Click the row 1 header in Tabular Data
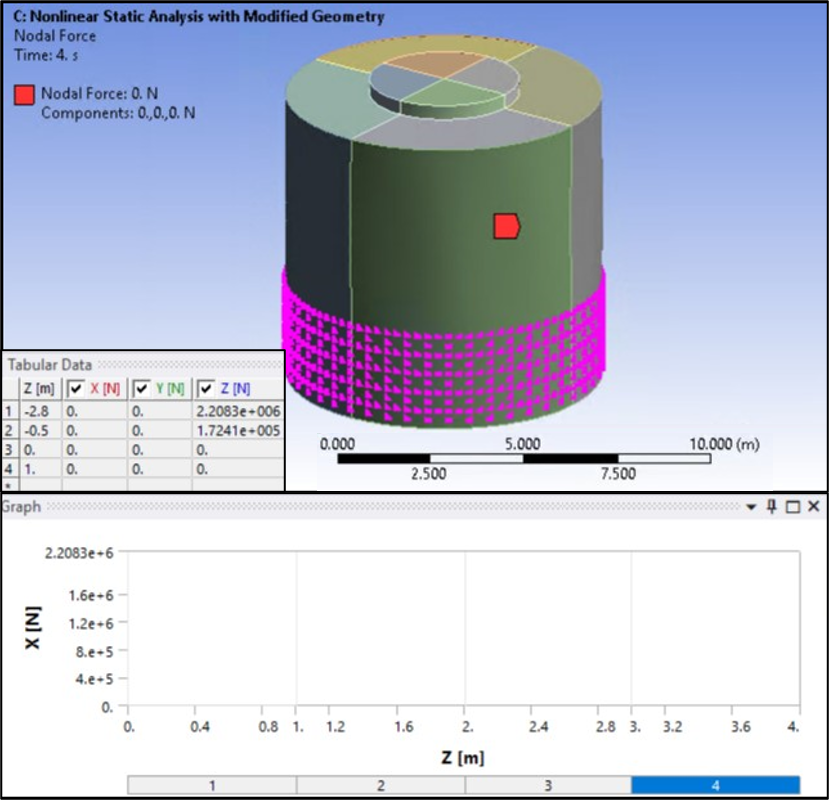 tap(9, 410)
